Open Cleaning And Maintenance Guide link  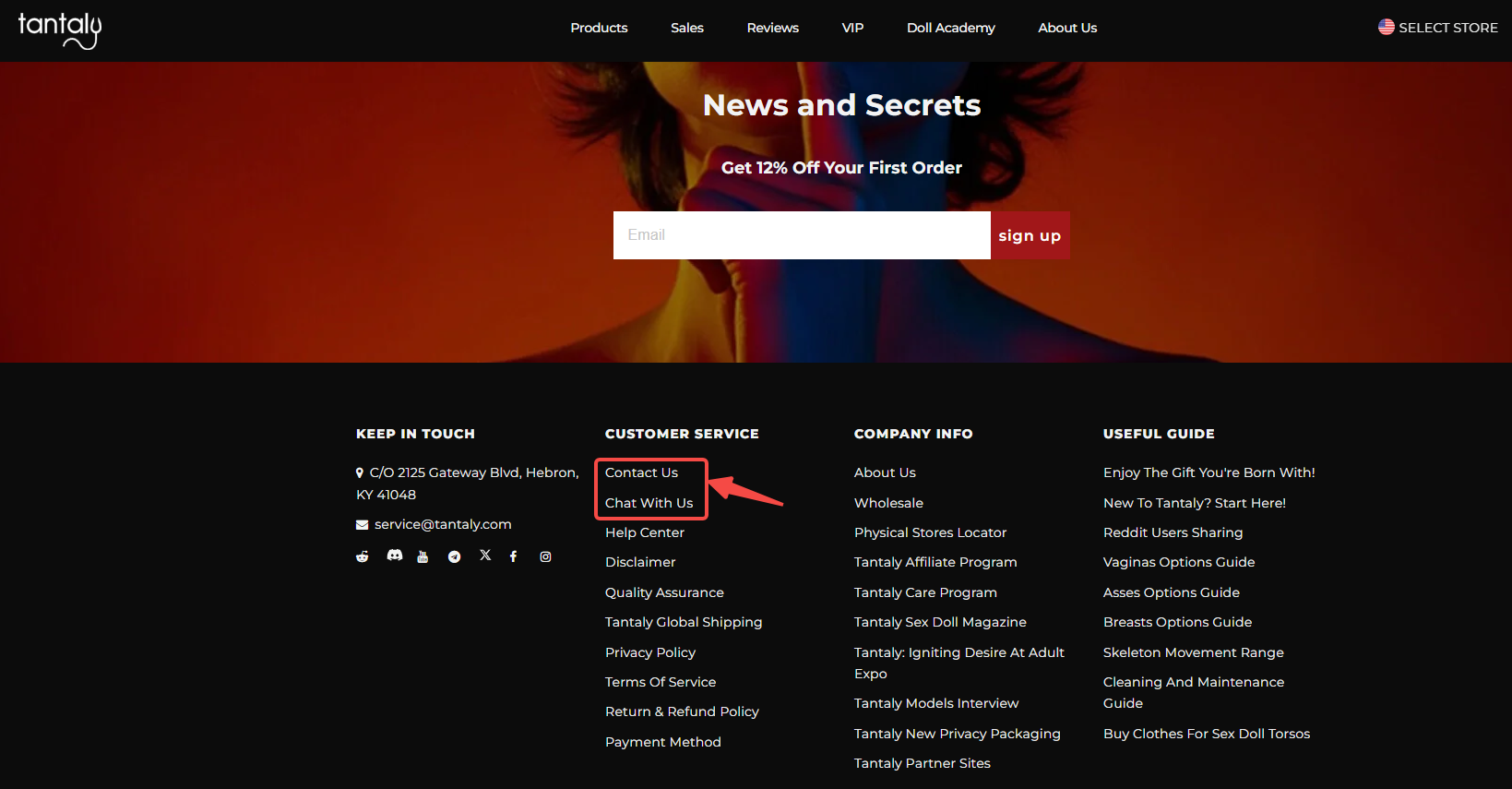tap(1194, 692)
